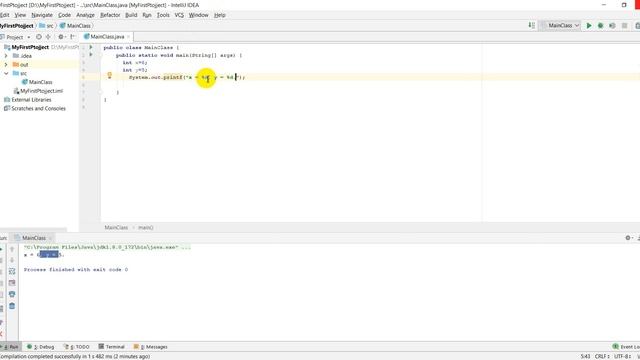Click the gutter run arrow beside main method

point(91,55)
